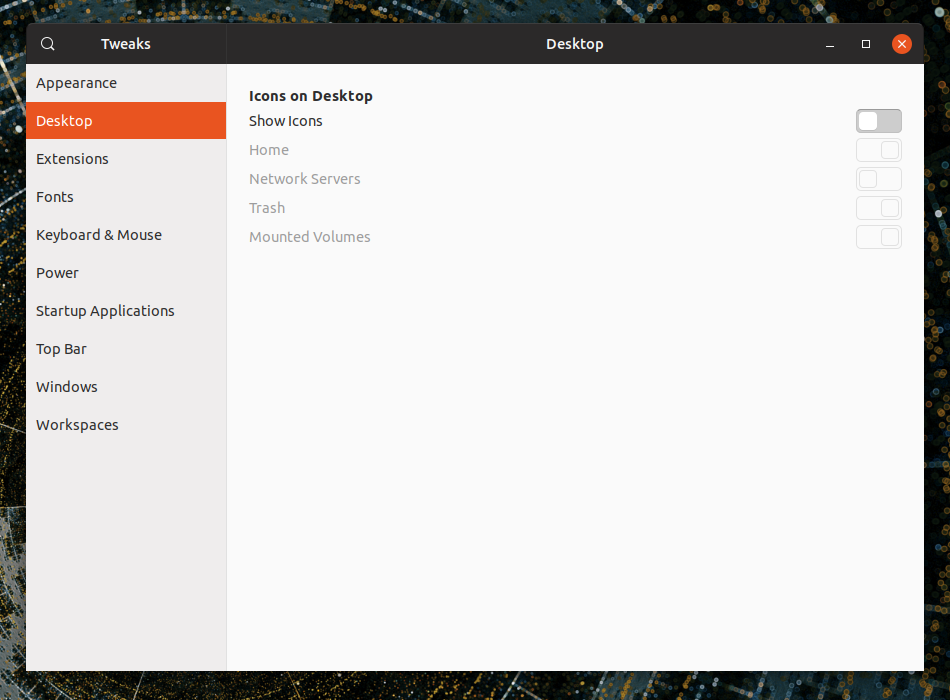
Task: Go to the Fonts section
Action: [126, 197]
